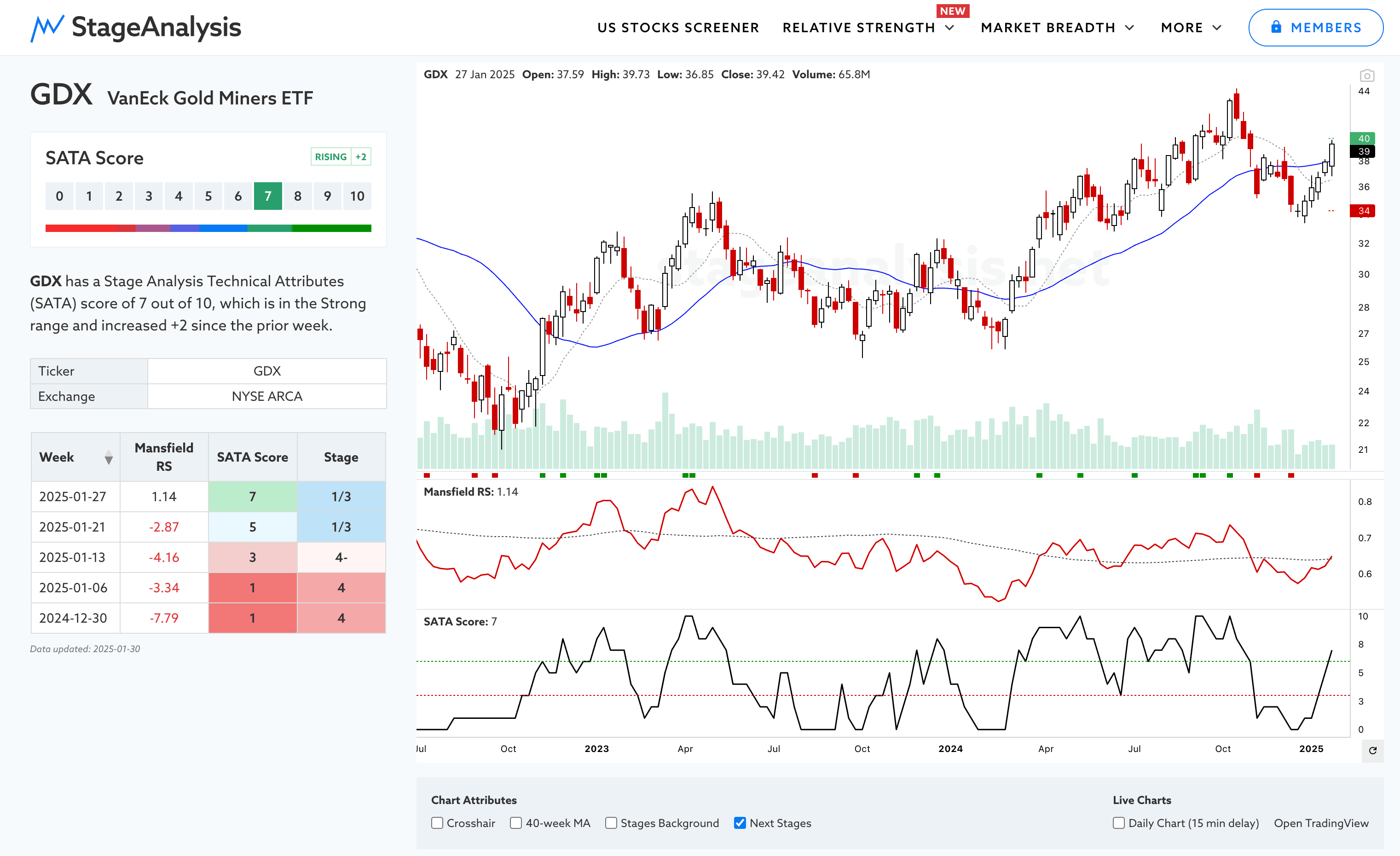
Task: Open the More menu item
Action: point(1182,28)
